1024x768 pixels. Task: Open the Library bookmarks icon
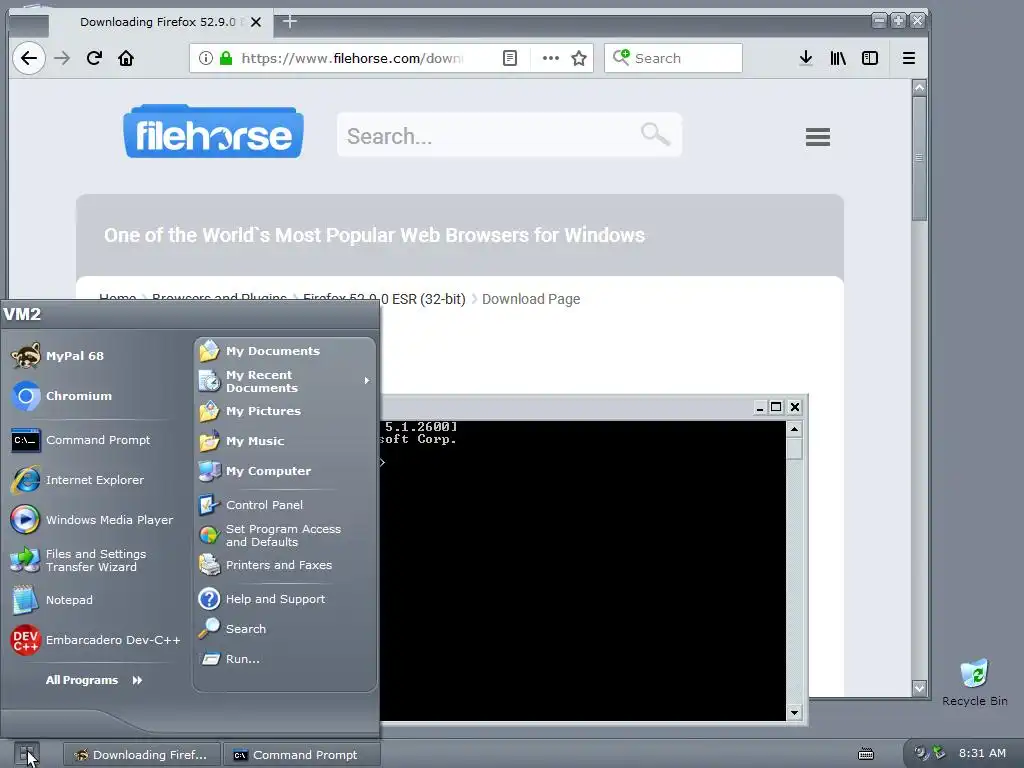(838, 58)
